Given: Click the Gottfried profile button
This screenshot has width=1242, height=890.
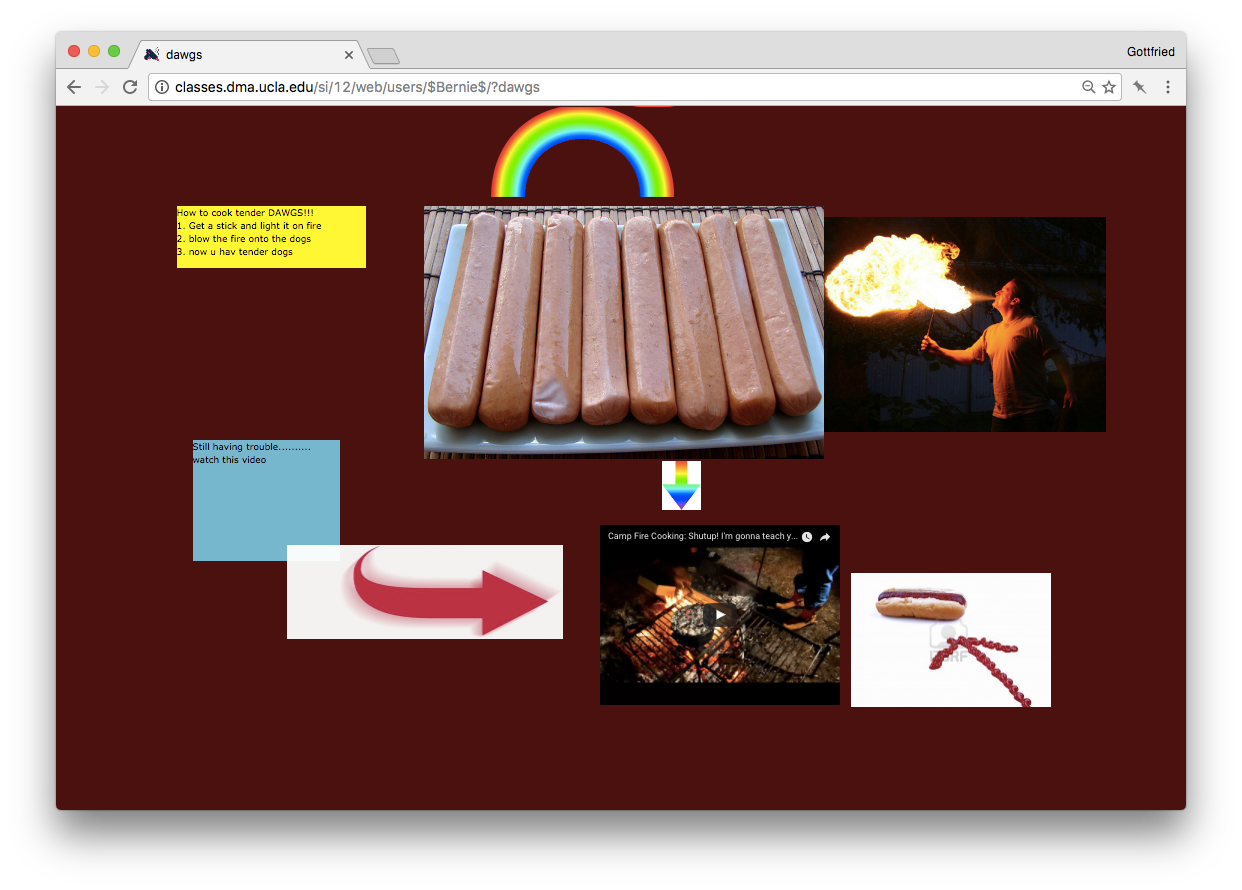Looking at the screenshot, I should [x=1150, y=52].
